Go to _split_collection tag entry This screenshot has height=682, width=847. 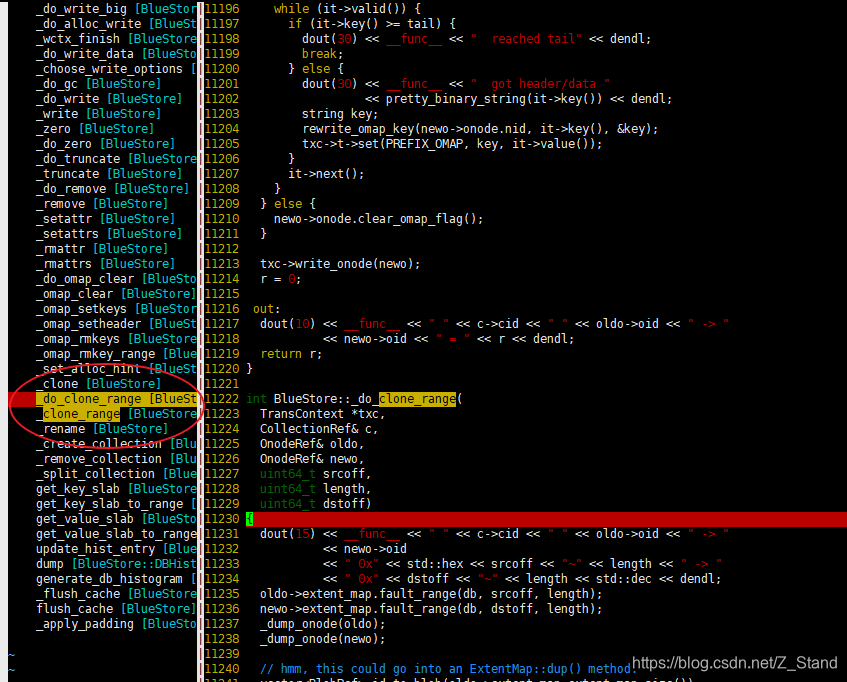tap(116, 474)
